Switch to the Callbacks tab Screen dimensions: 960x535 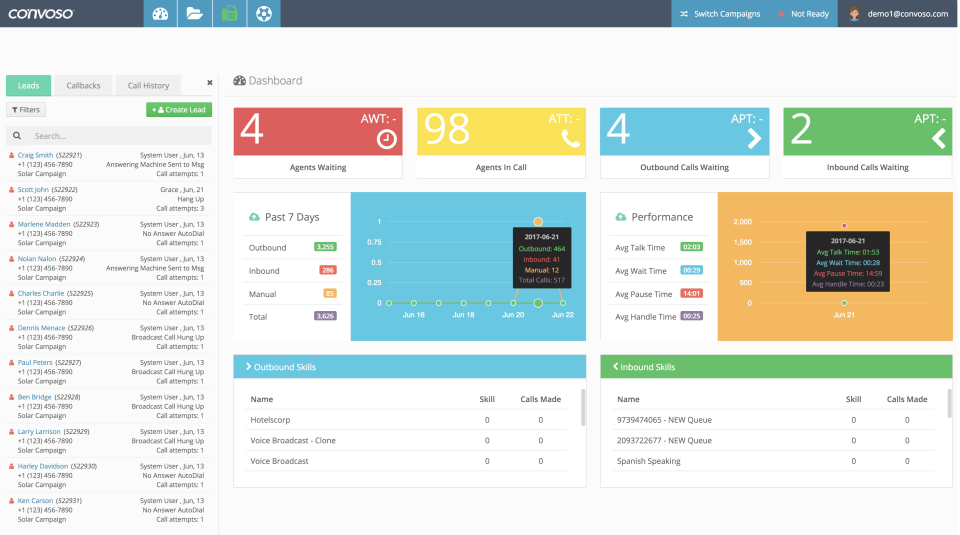(x=83, y=86)
